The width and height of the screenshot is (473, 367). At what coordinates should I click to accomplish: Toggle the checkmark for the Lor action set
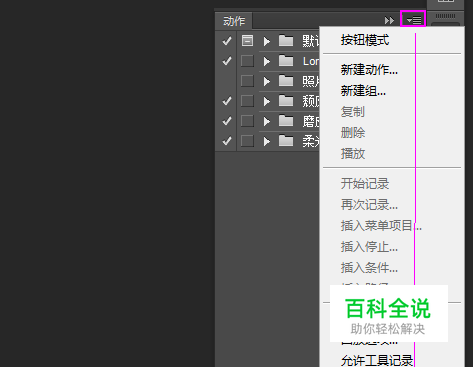[x=227, y=61]
